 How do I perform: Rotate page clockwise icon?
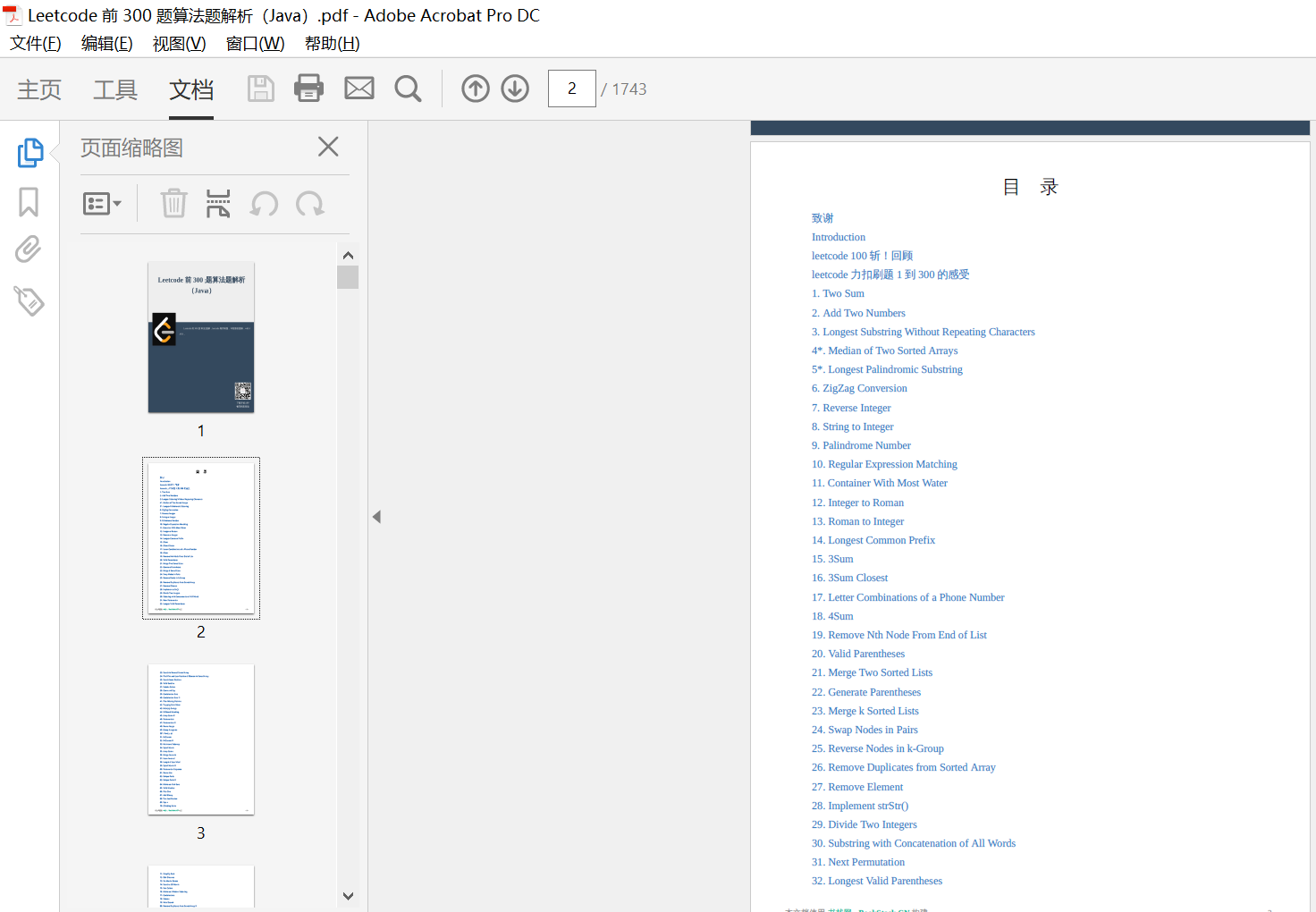coord(310,204)
